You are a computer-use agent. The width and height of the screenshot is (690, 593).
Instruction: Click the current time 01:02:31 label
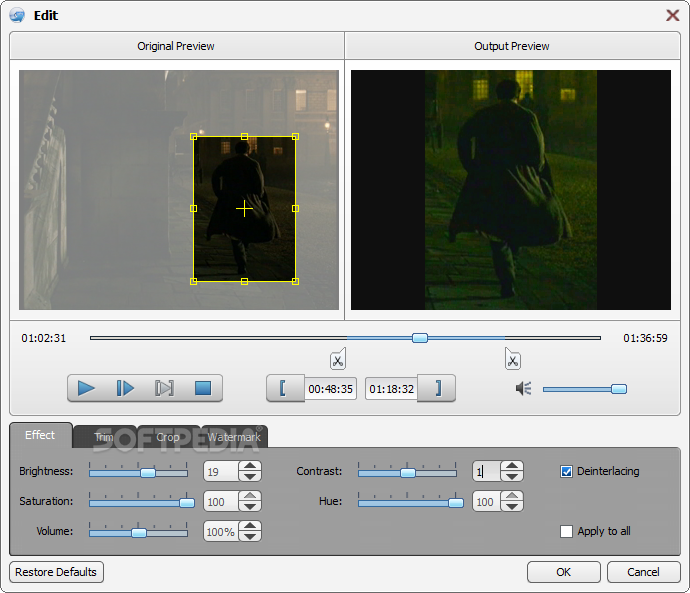(44, 338)
